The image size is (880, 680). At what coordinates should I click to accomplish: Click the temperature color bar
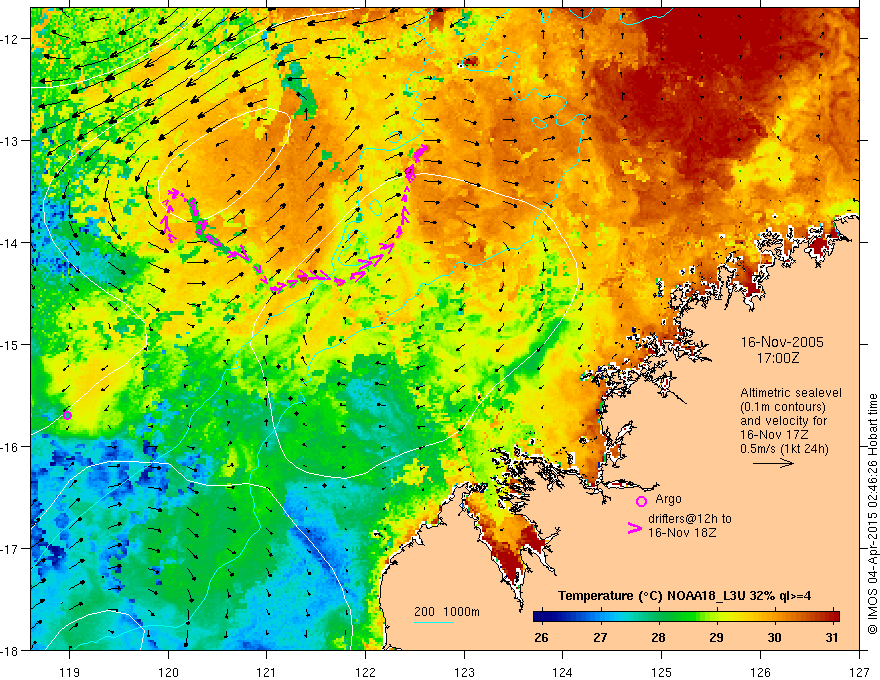[x=686, y=617]
